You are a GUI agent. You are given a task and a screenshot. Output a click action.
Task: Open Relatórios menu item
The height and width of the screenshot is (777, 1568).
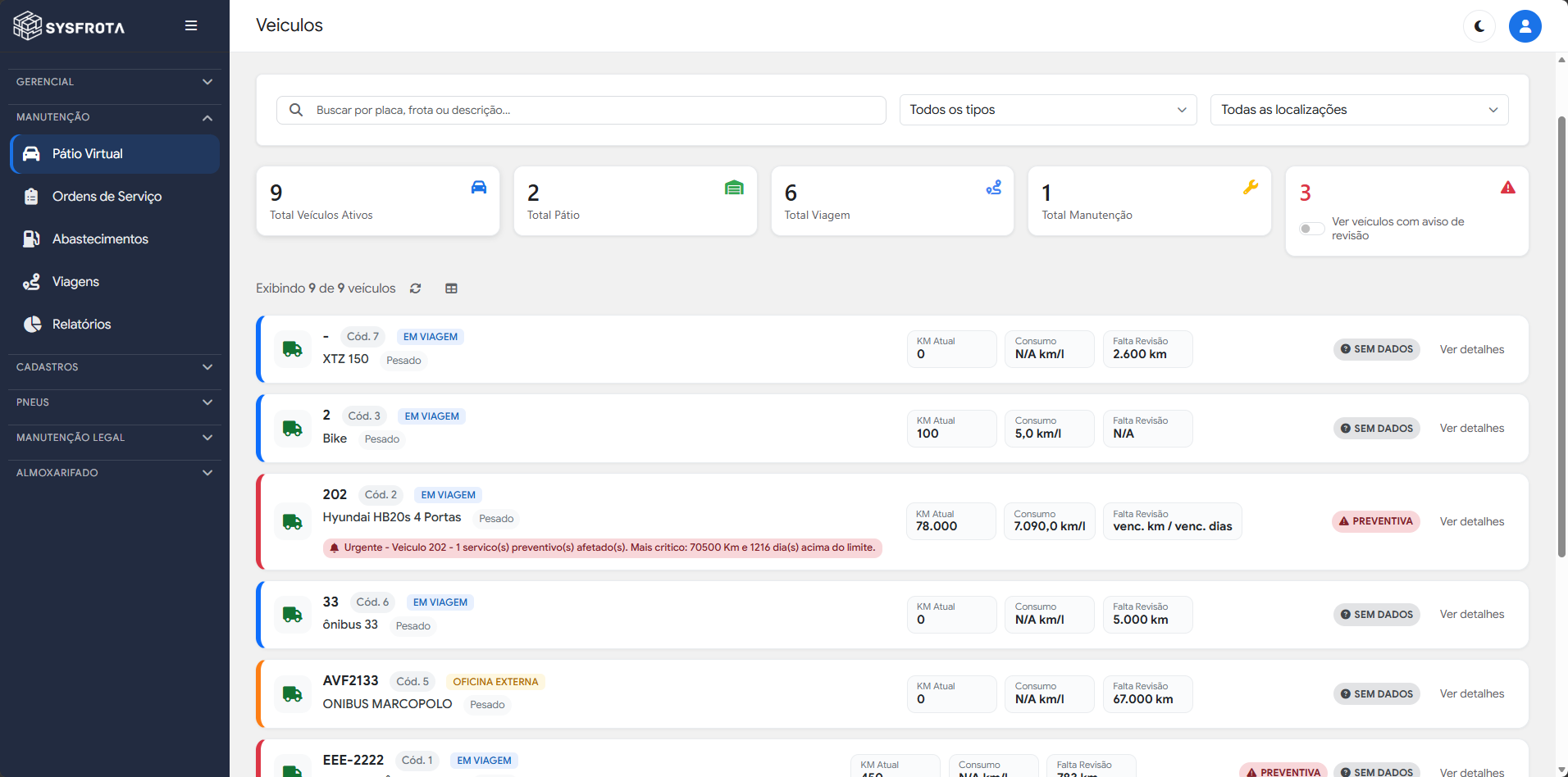(115, 325)
